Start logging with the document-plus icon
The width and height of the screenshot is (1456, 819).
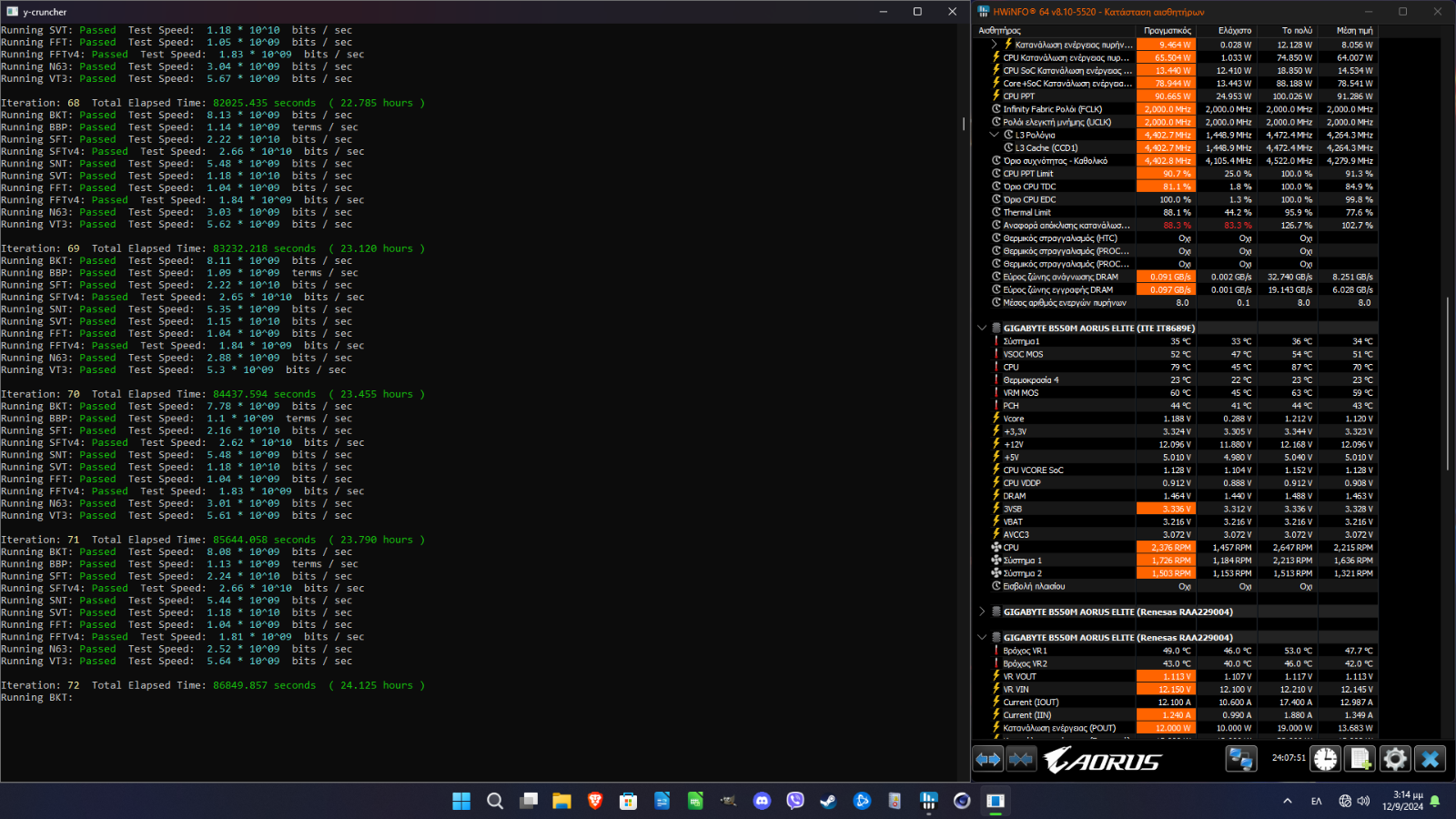click(x=1360, y=759)
